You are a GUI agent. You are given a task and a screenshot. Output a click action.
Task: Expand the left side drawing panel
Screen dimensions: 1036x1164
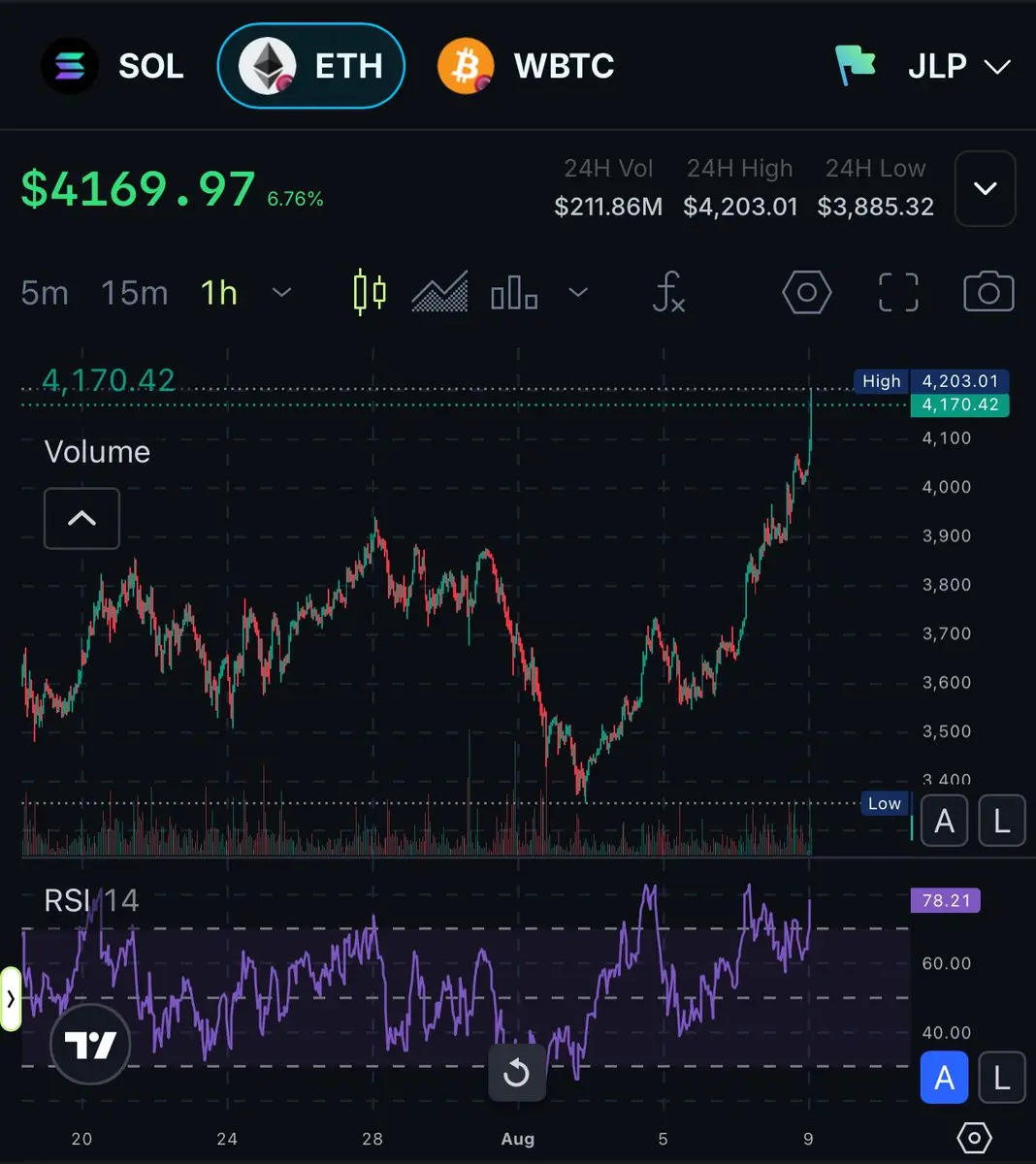(11, 998)
